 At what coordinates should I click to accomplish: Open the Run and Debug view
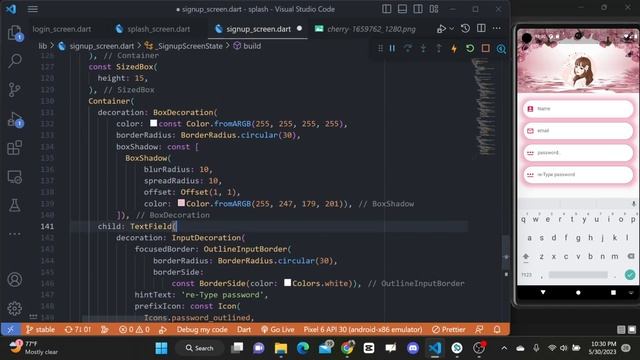pyautogui.click(x=15, y=119)
